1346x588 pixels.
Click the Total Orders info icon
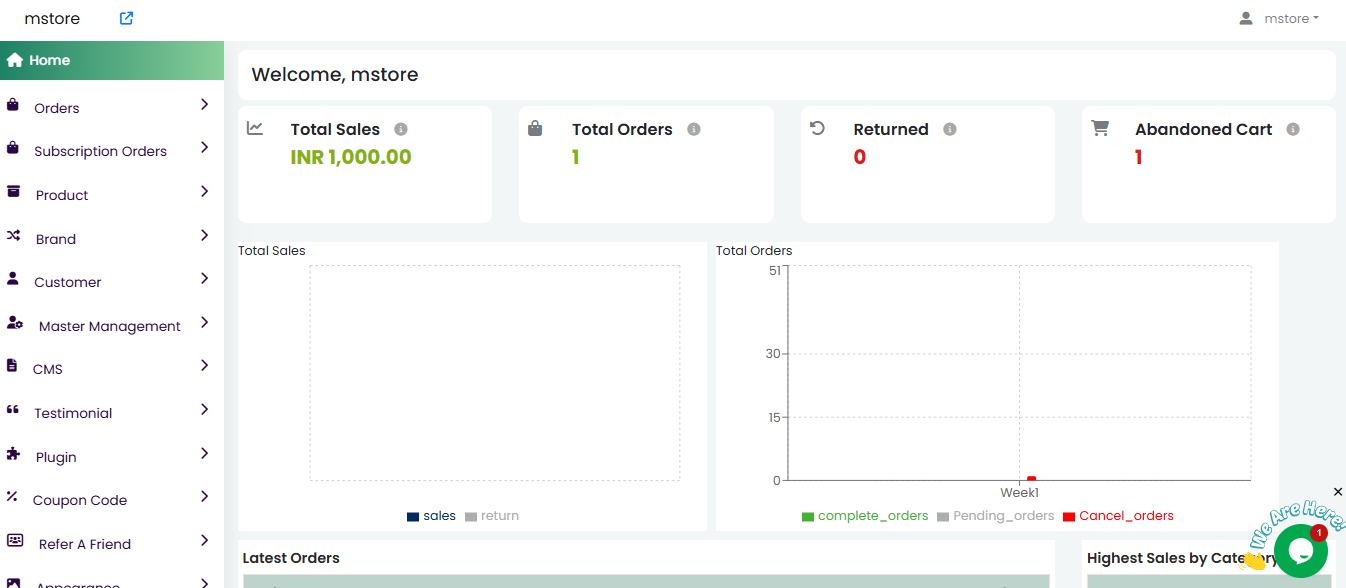[x=694, y=129]
